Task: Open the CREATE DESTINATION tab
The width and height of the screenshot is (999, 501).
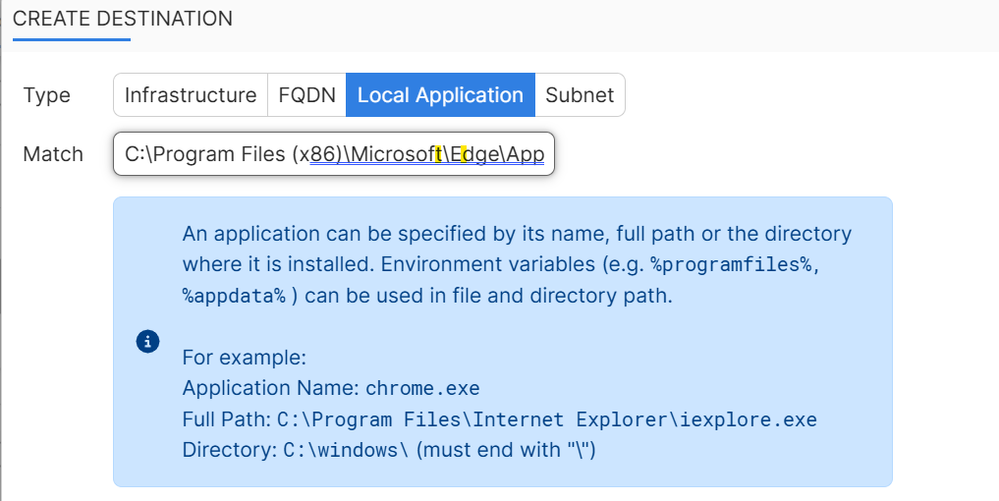Action: coord(123,19)
